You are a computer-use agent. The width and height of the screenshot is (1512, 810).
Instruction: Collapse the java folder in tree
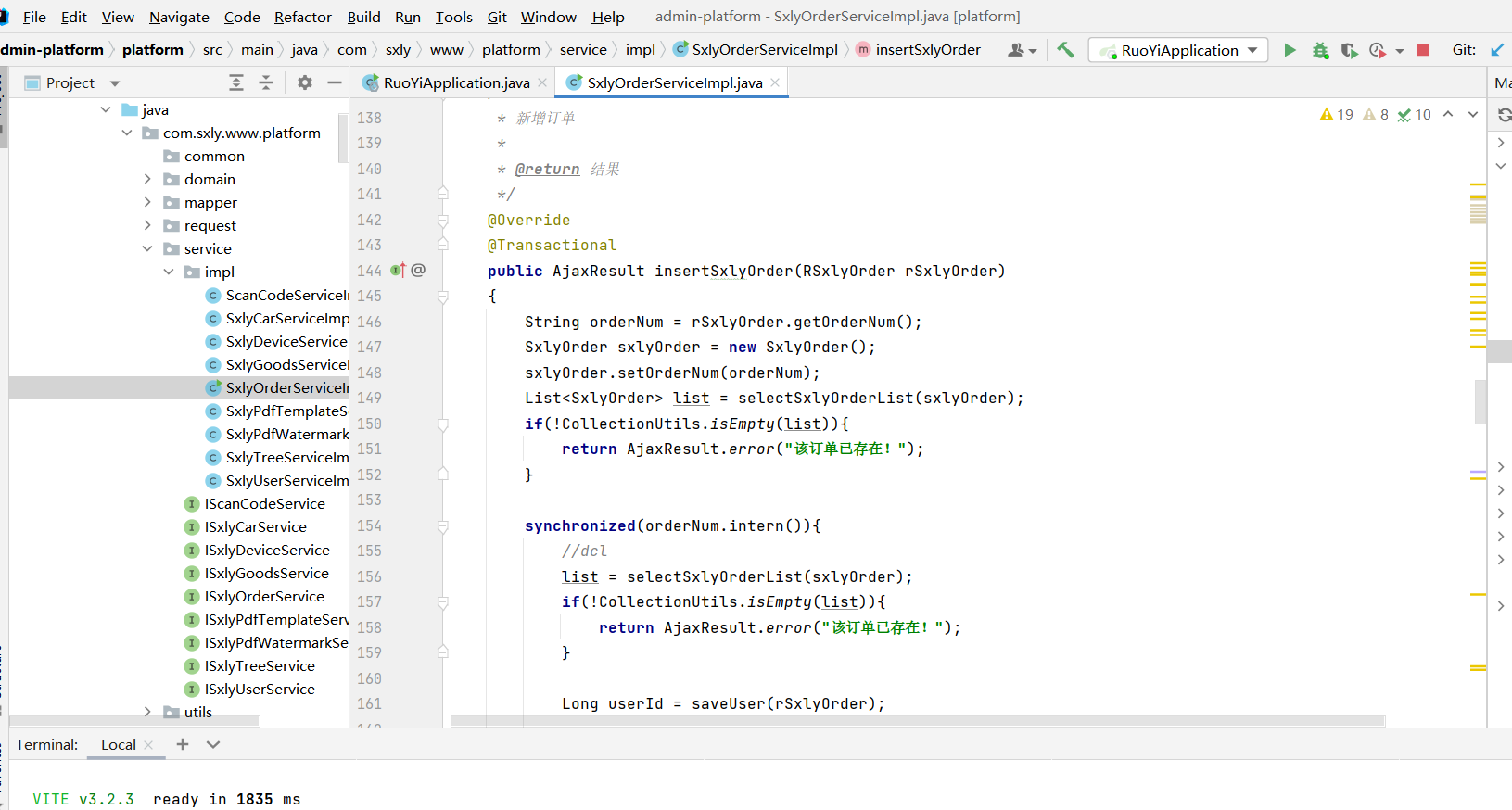pos(106,109)
